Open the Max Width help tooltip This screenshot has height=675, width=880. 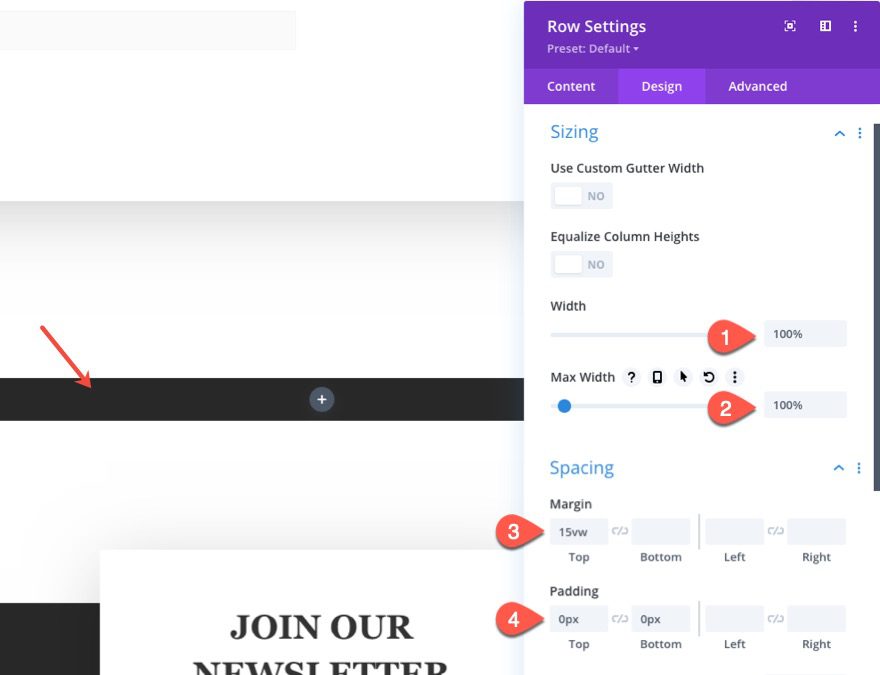click(x=631, y=377)
